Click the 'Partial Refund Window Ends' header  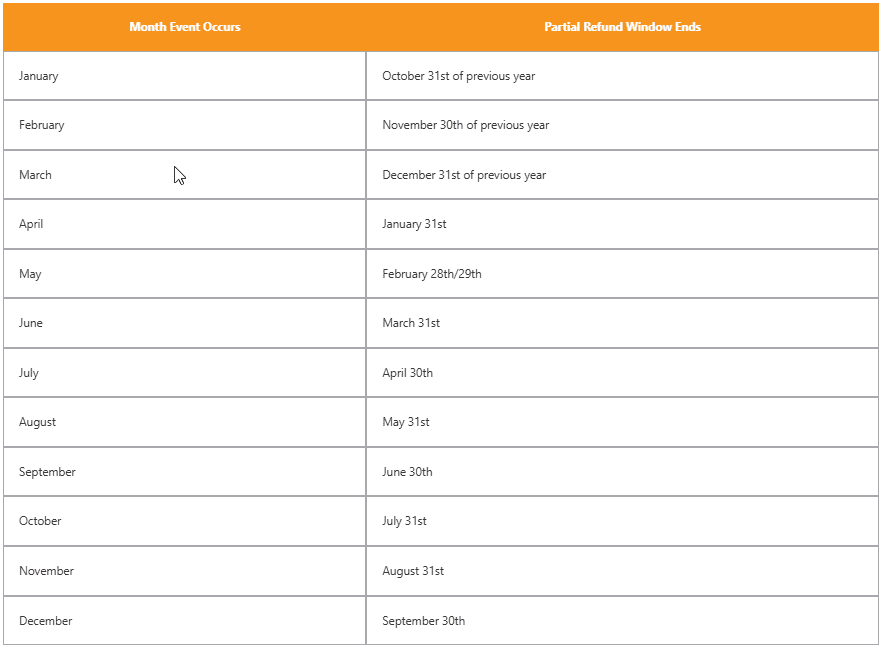click(622, 27)
